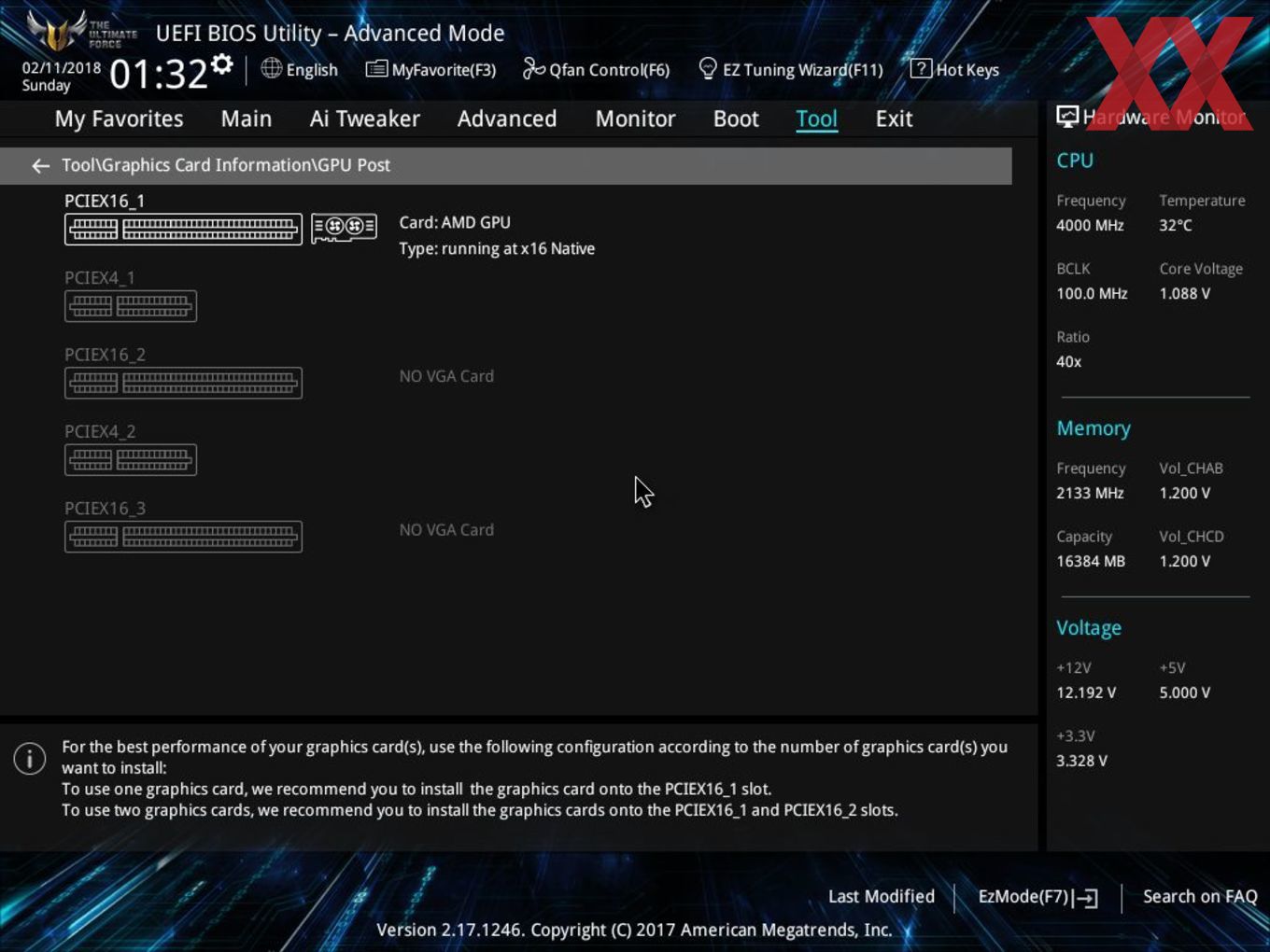Click the 1.088 V core voltage value
The width and height of the screenshot is (1270, 952).
[x=1185, y=293]
